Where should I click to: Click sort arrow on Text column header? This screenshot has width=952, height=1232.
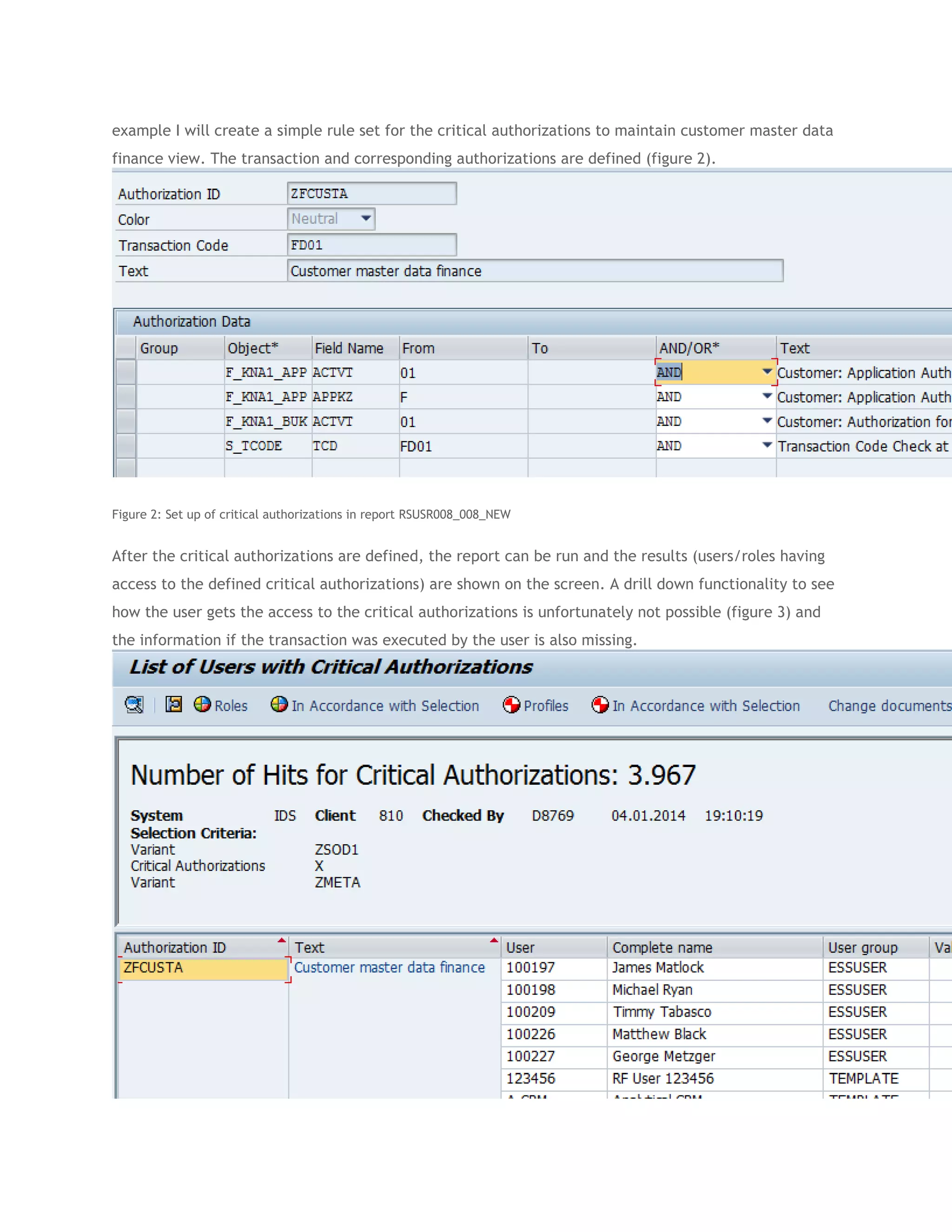pos(494,941)
